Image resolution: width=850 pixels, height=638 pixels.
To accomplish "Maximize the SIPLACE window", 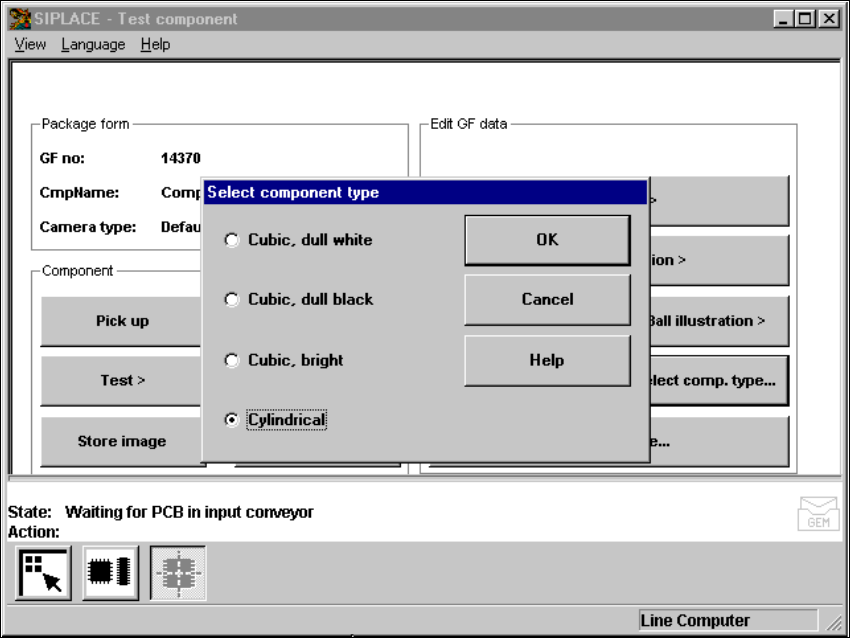I will [x=805, y=19].
